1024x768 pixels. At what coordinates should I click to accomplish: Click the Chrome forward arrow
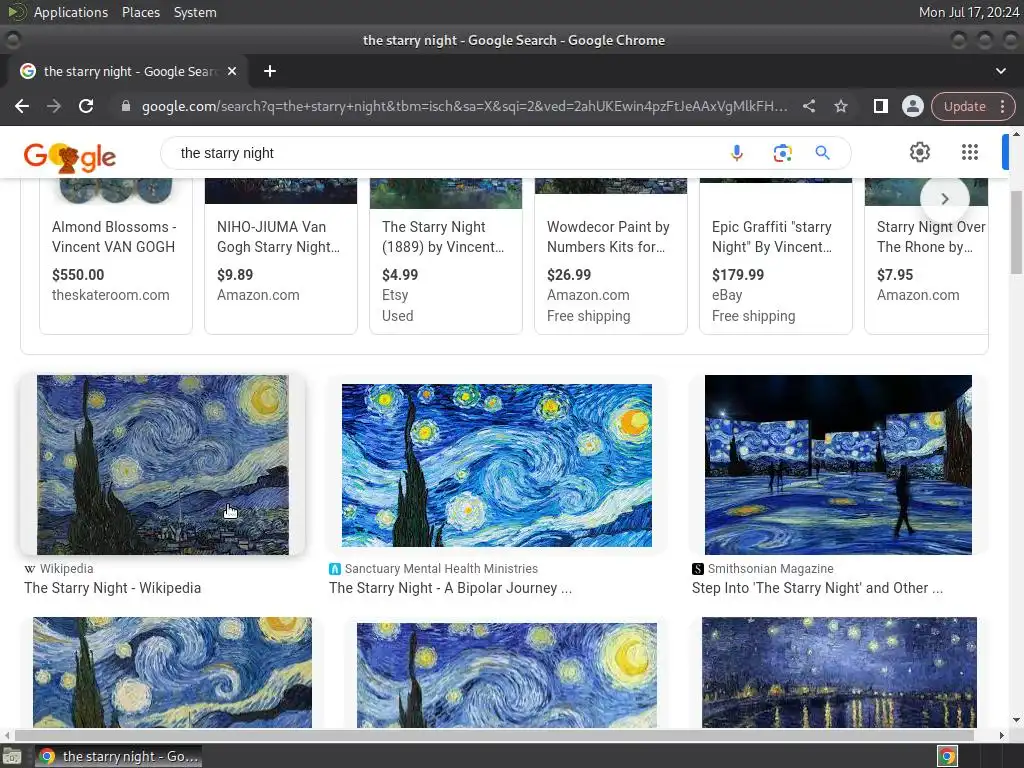[x=54, y=106]
